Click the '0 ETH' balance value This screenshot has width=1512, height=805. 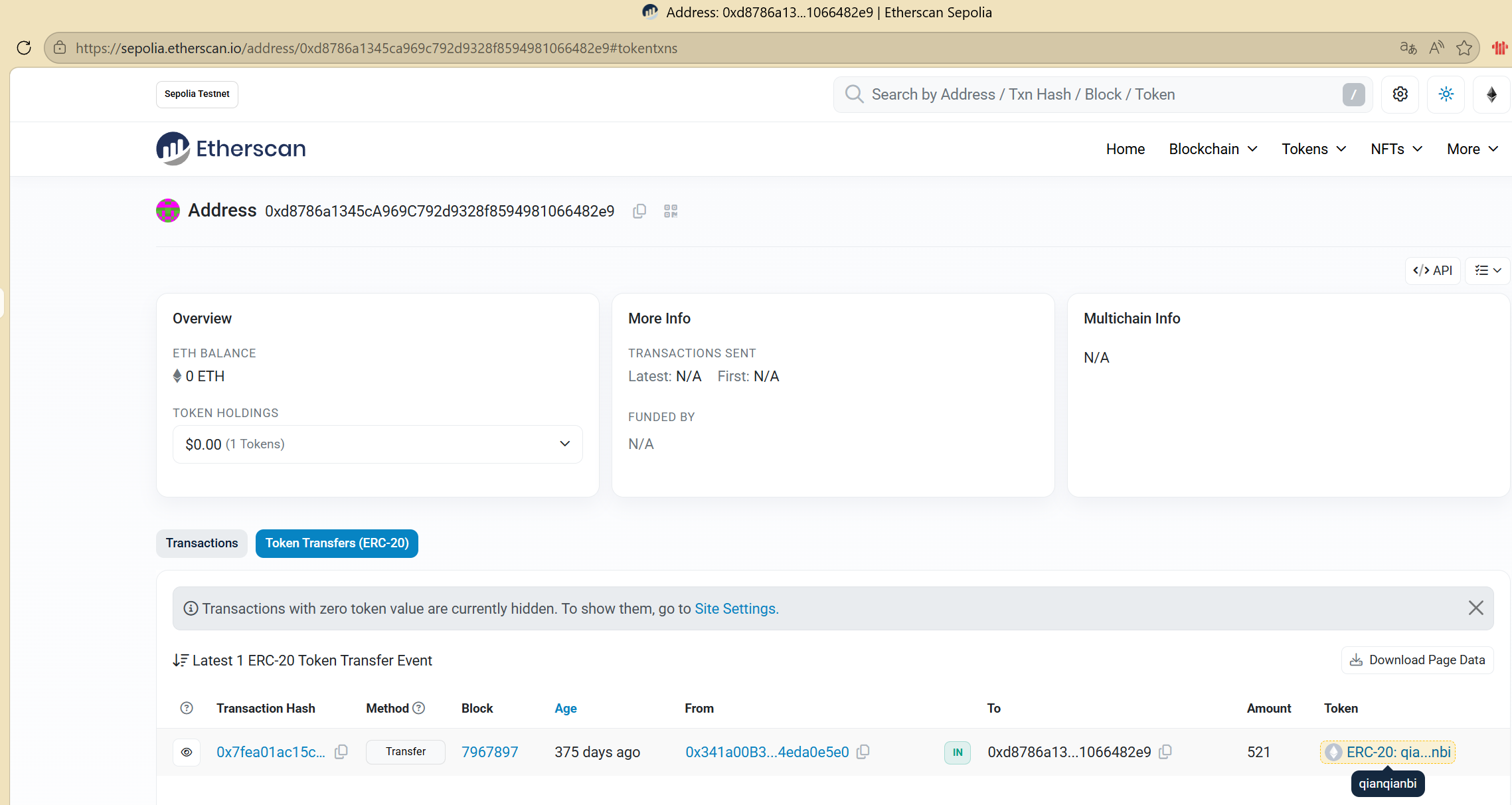[205, 376]
